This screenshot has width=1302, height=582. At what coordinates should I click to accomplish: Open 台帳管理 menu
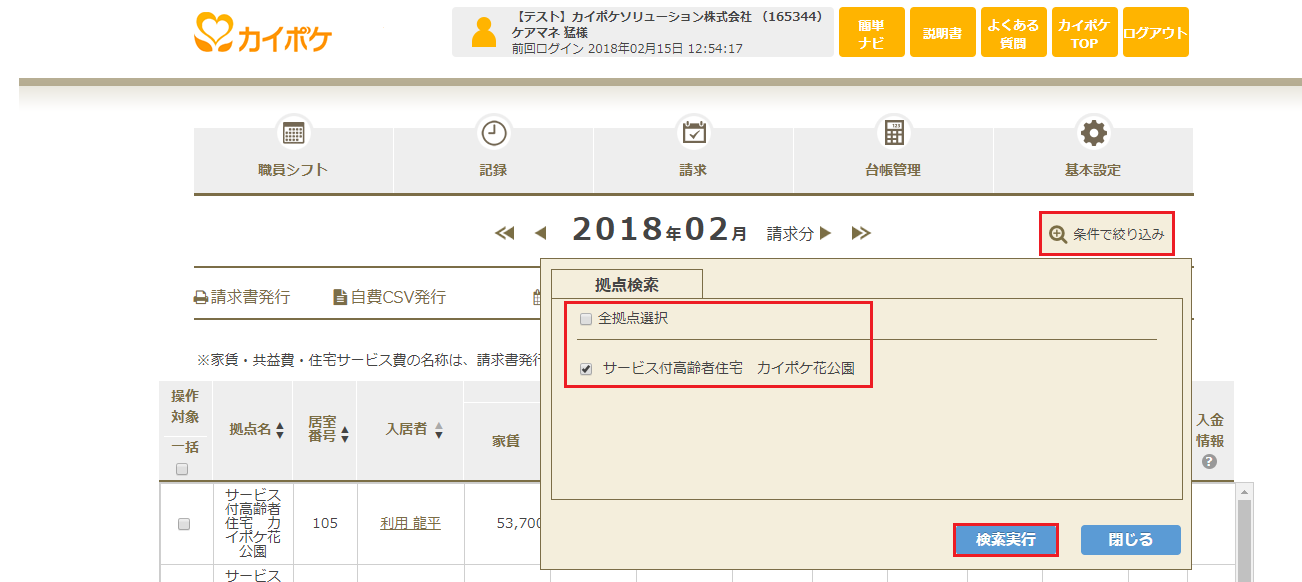pos(893,160)
